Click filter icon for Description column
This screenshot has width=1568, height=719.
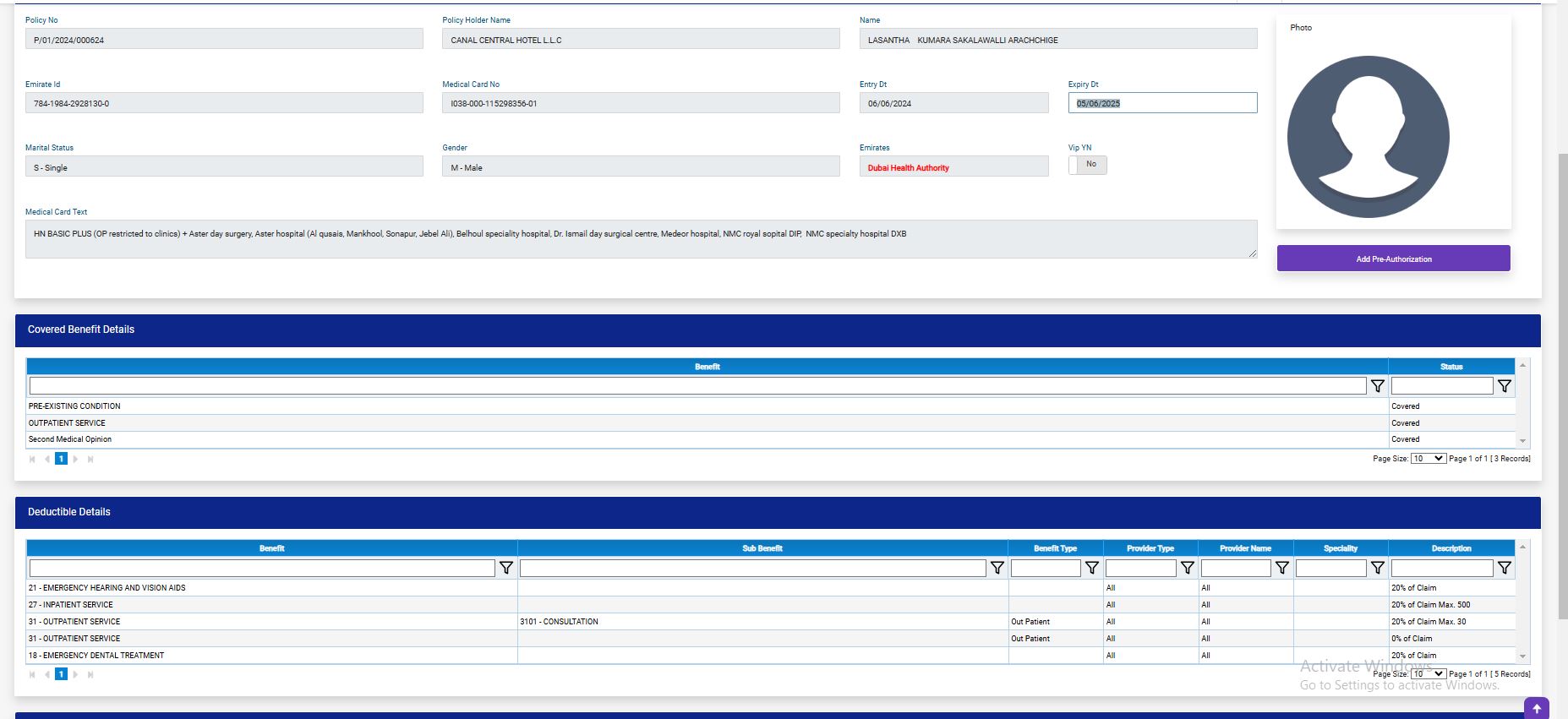(1504, 569)
